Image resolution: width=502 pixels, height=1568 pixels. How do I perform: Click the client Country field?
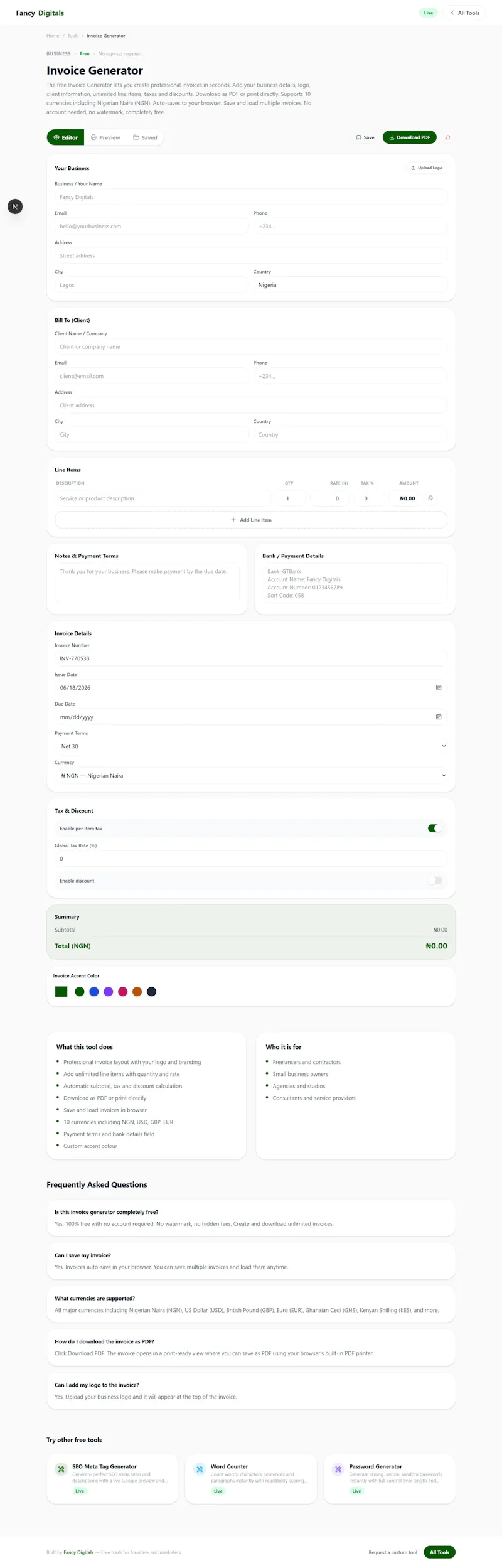point(350,434)
